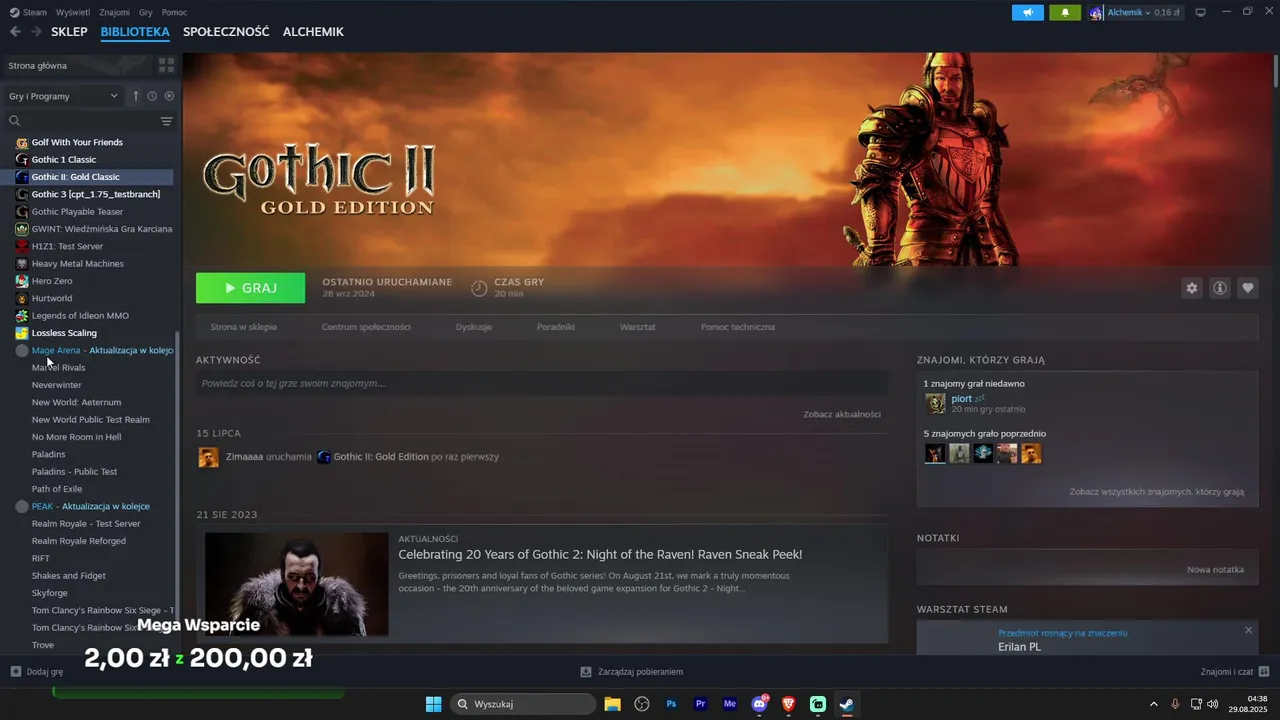The width and height of the screenshot is (1280, 720).
Task: Open ALCHEMIK profile tab
Action: coord(313,32)
